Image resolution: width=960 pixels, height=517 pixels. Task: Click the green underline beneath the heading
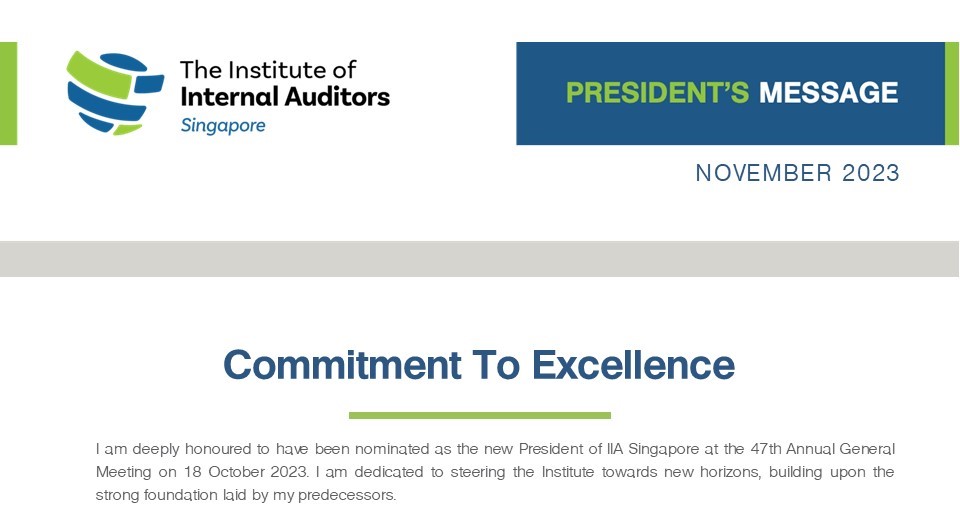pos(480,415)
